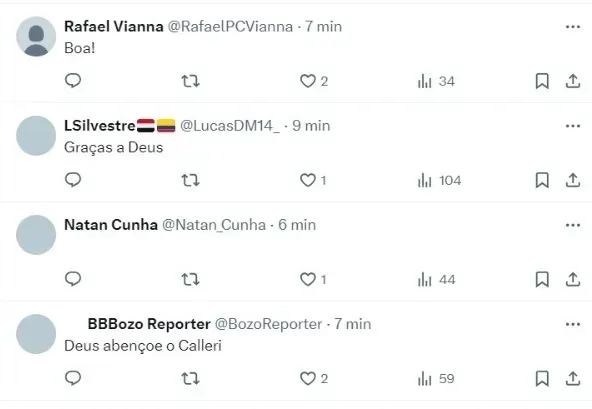Retweet Rafael Vianna's "Boa!" post

click(x=190, y=81)
